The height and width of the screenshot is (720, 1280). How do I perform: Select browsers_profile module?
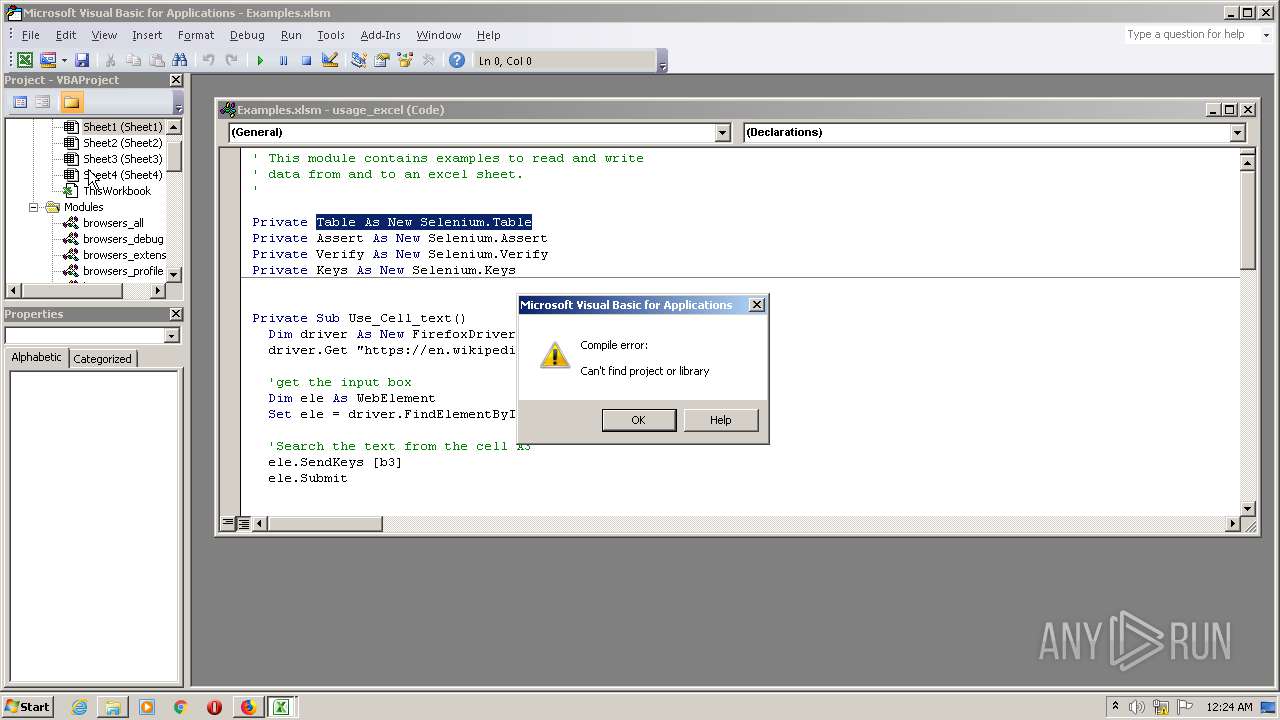coord(123,271)
